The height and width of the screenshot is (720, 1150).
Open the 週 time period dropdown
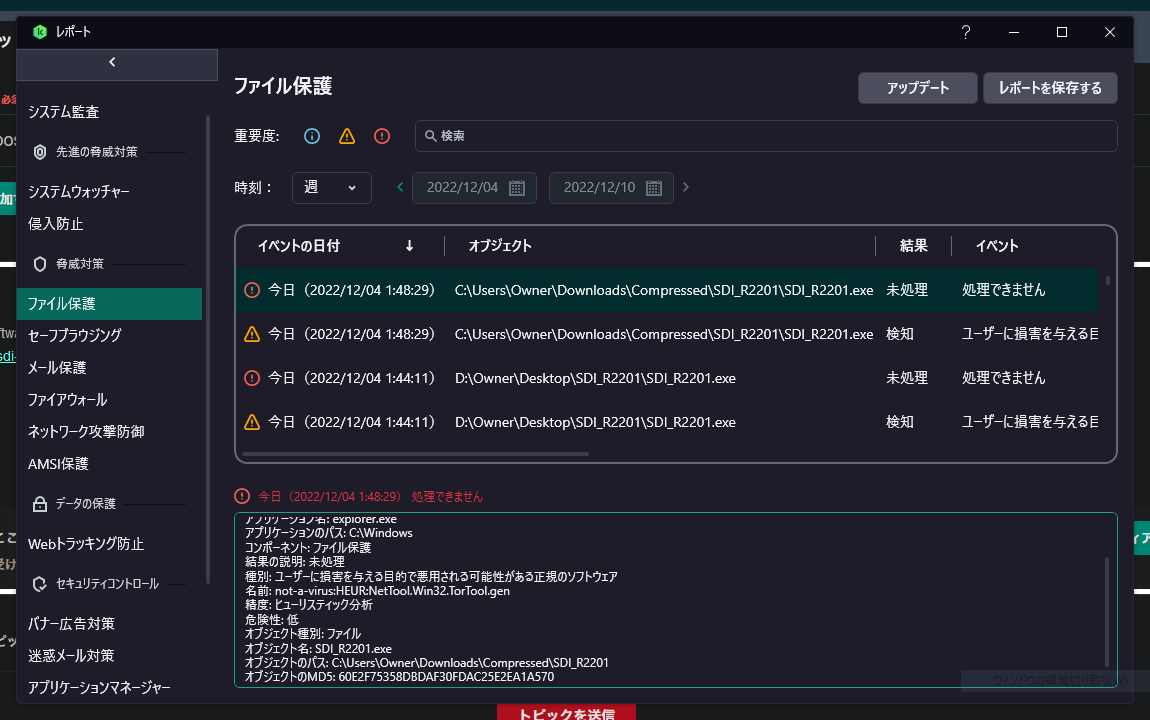pos(332,188)
